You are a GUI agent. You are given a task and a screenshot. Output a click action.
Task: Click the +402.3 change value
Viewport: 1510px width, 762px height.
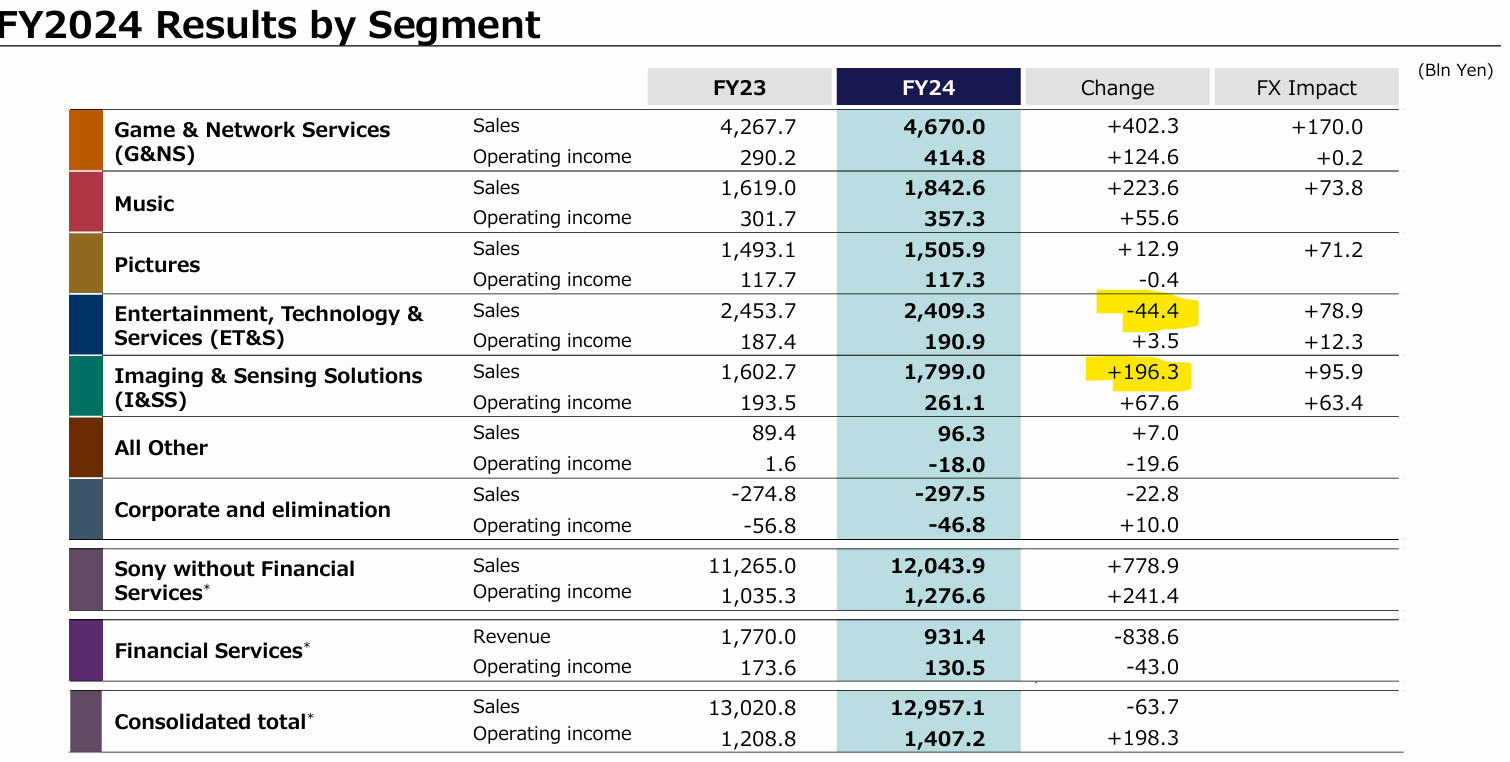point(1143,127)
